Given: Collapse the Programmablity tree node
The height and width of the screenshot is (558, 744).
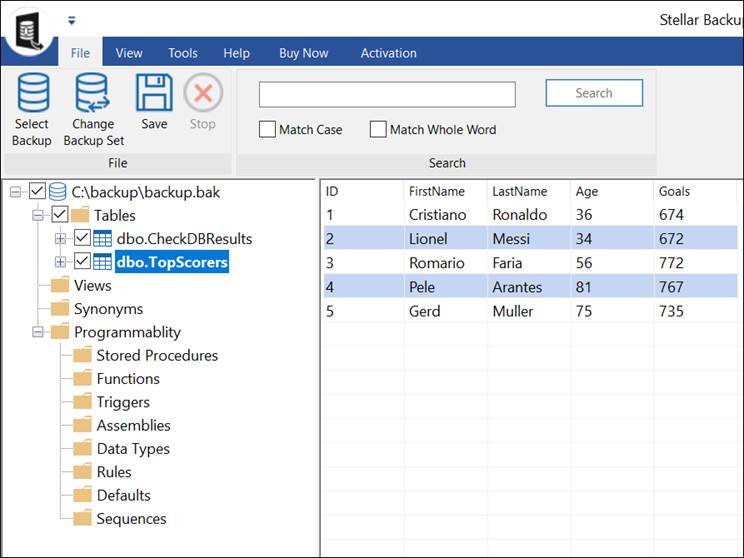Looking at the screenshot, I should pyautogui.click(x=38, y=332).
